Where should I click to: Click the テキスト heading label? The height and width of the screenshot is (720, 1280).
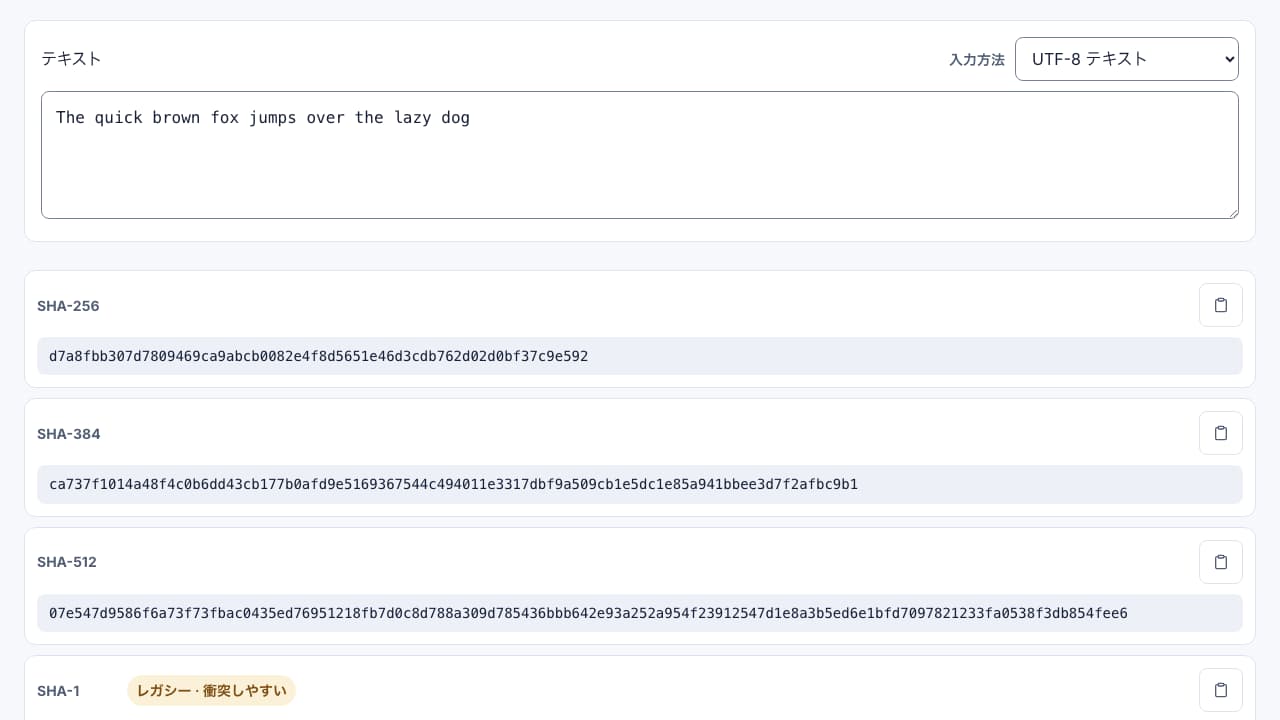[x=71, y=59]
